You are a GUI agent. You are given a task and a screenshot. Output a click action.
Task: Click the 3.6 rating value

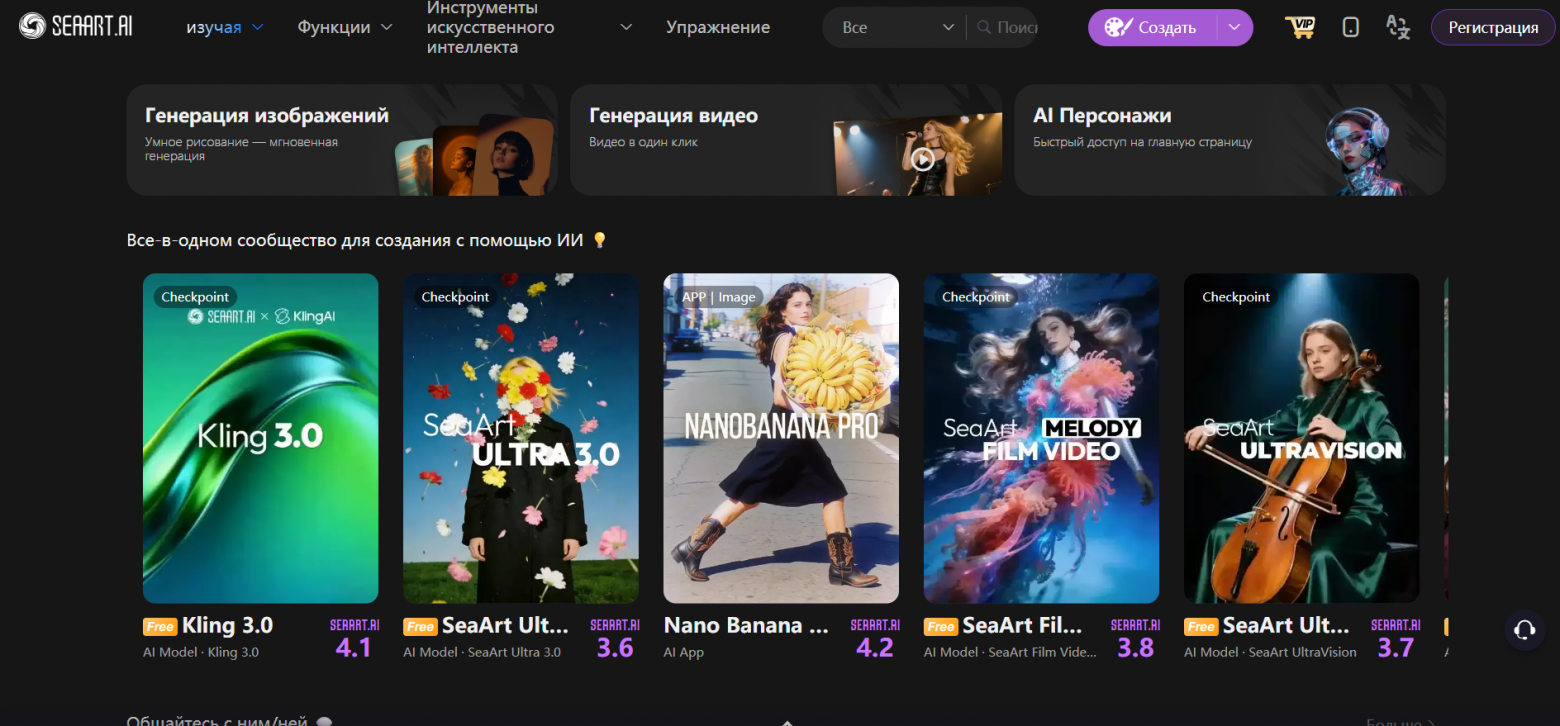point(615,647)
